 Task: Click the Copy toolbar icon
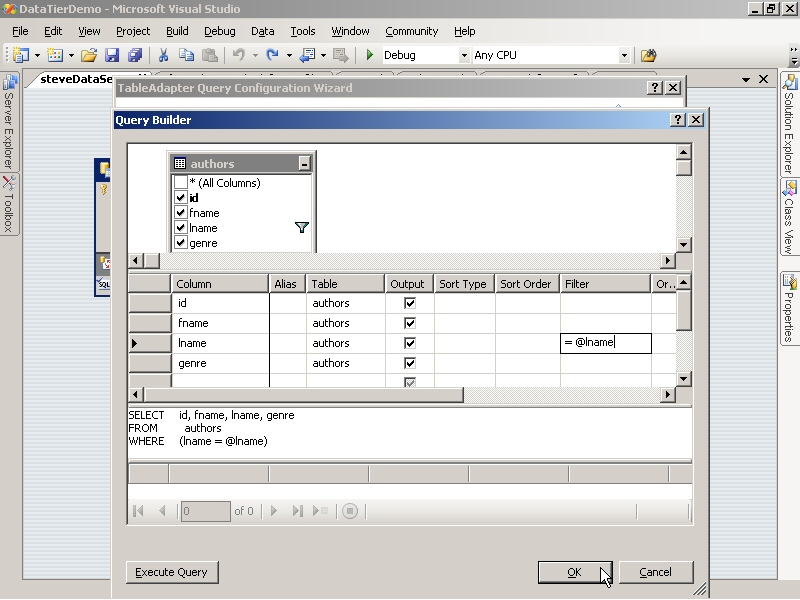click(x=186, y=55)
